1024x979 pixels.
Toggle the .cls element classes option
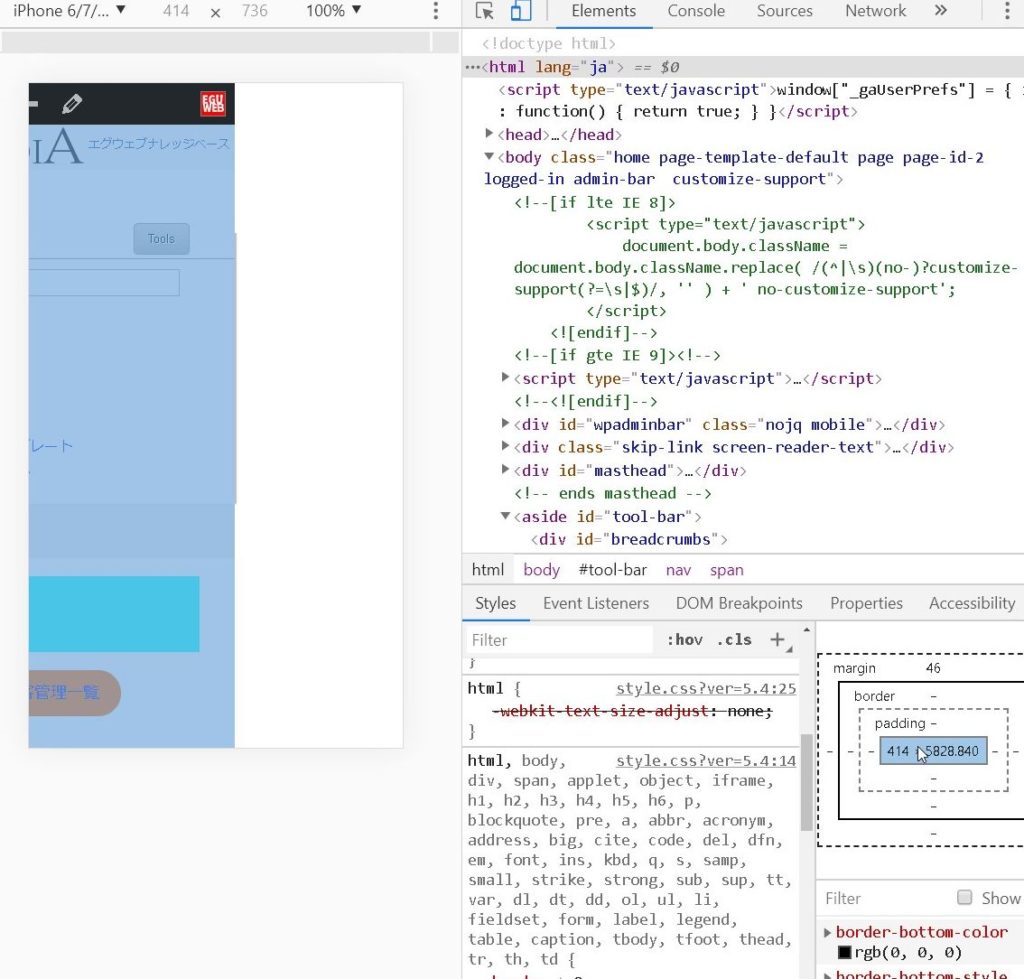[734, 640]
